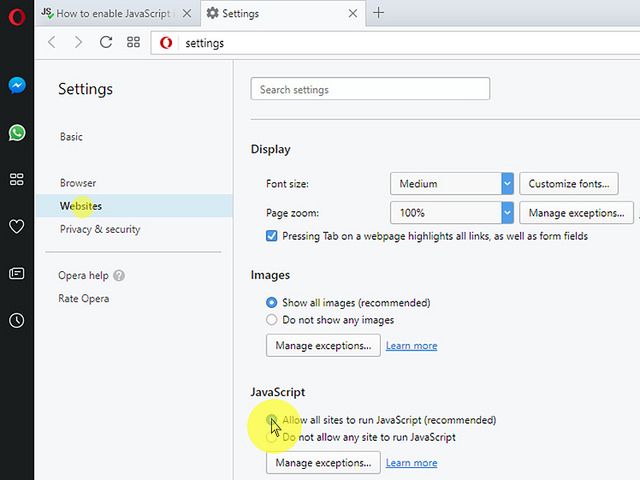640x480 pixels.
Task: Reload the current page
Action: (106, 42)
